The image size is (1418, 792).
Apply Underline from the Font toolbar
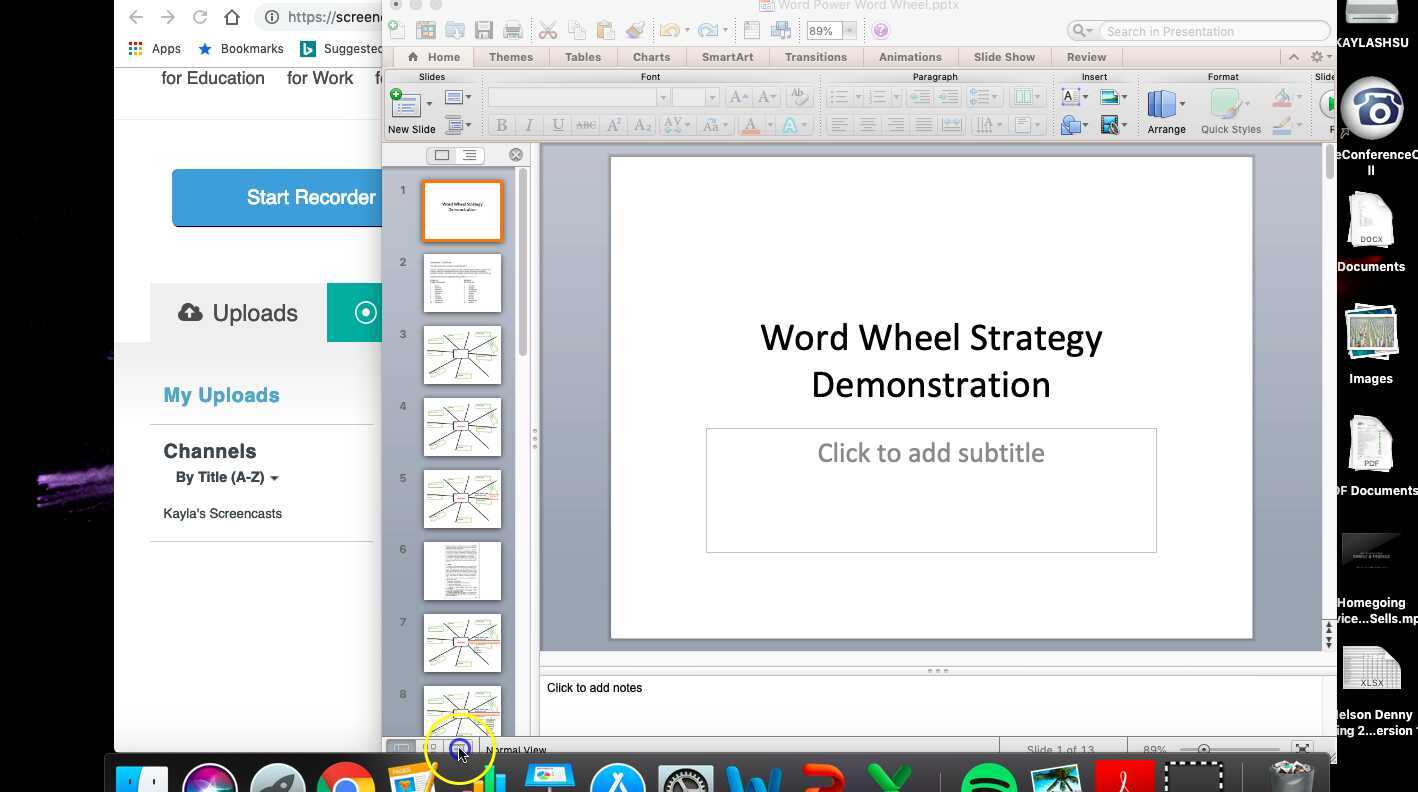click(558, 123)
